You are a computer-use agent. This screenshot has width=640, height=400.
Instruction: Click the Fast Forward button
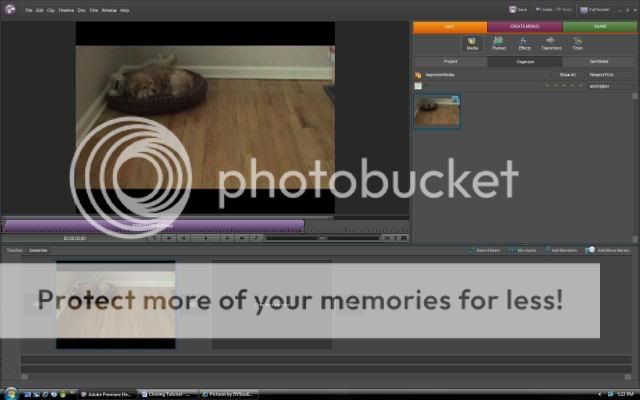[x=242, y=238]
